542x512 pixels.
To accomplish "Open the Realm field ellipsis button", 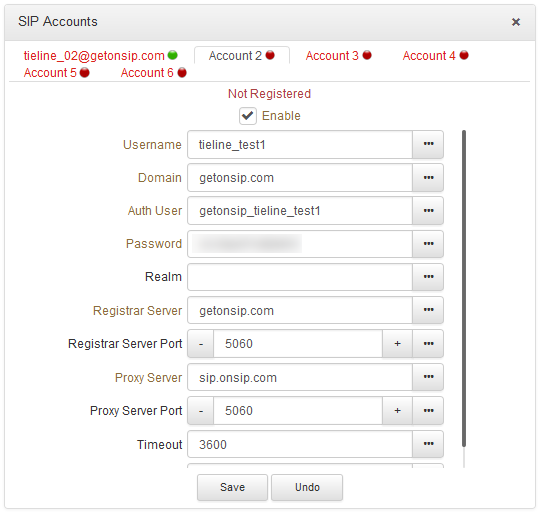I will (x=428, y=277).
